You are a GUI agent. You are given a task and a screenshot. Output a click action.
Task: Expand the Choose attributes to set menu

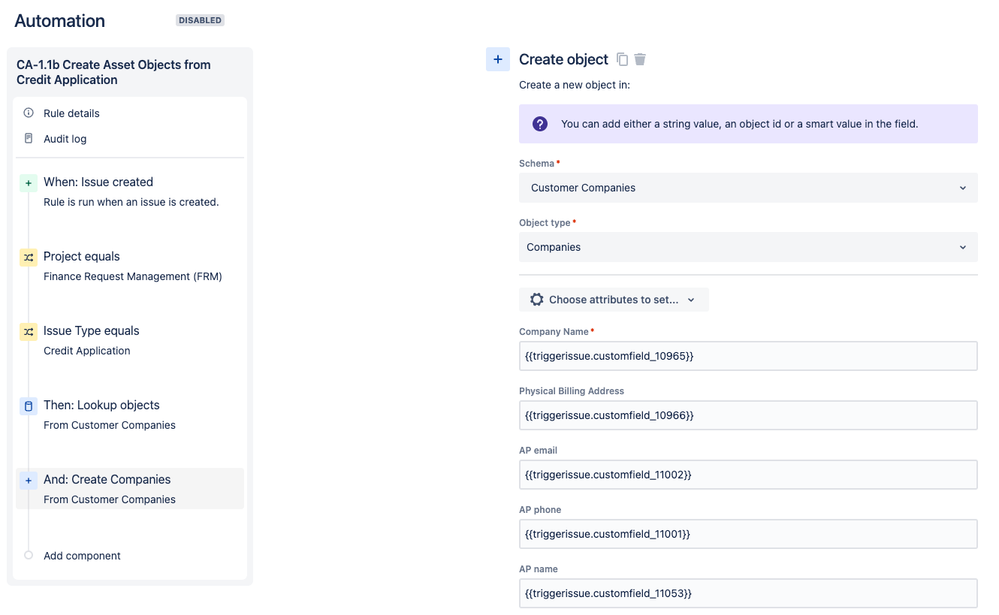click(614, 300)
